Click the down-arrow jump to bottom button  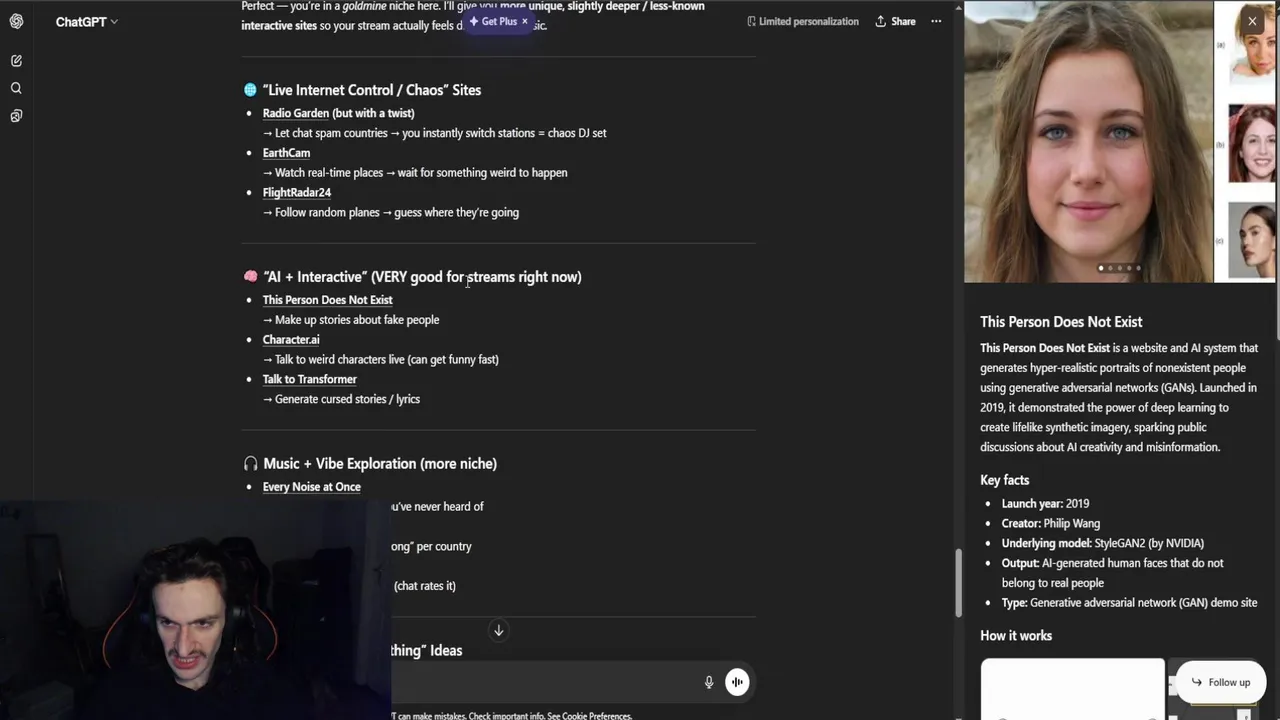click(x=498, y=630)
